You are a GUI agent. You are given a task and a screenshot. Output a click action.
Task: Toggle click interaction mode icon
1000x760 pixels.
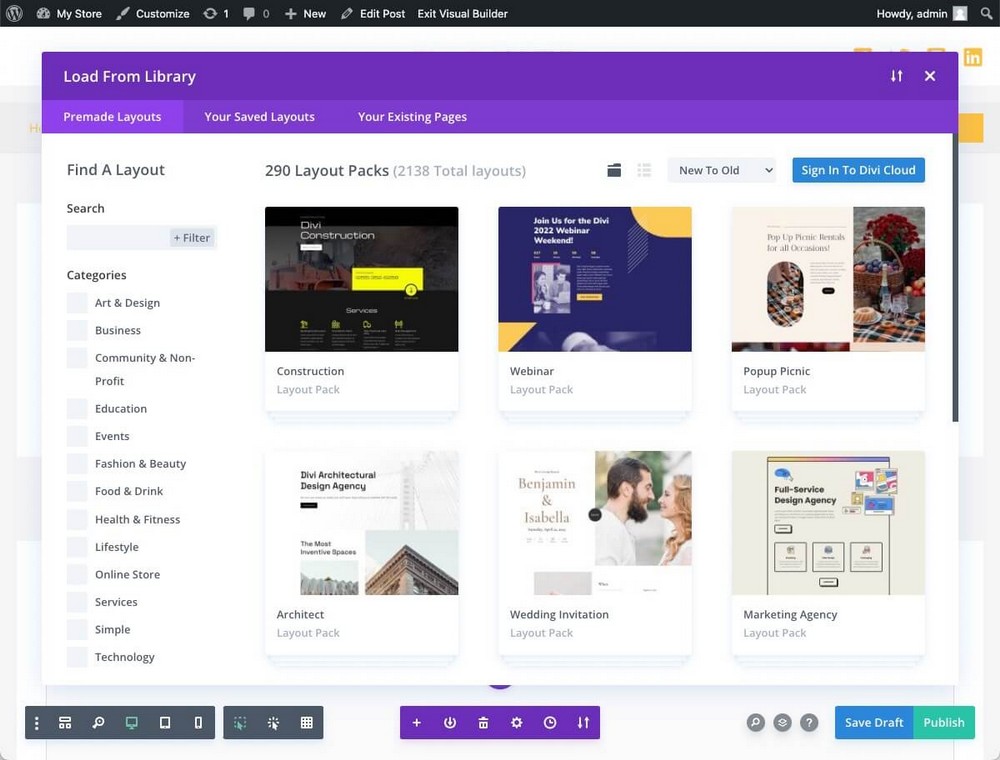(273, 722)
